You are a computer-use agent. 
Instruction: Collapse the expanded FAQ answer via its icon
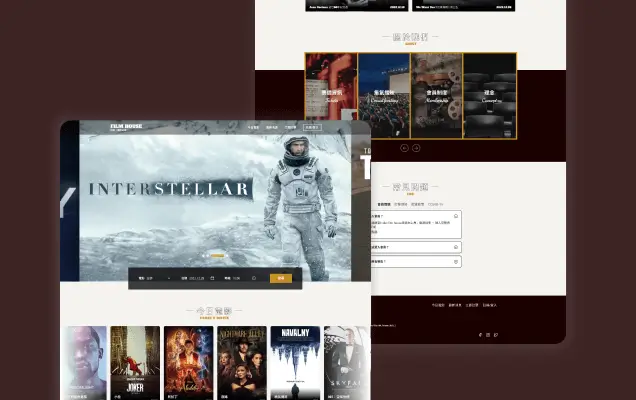(456, 216)
